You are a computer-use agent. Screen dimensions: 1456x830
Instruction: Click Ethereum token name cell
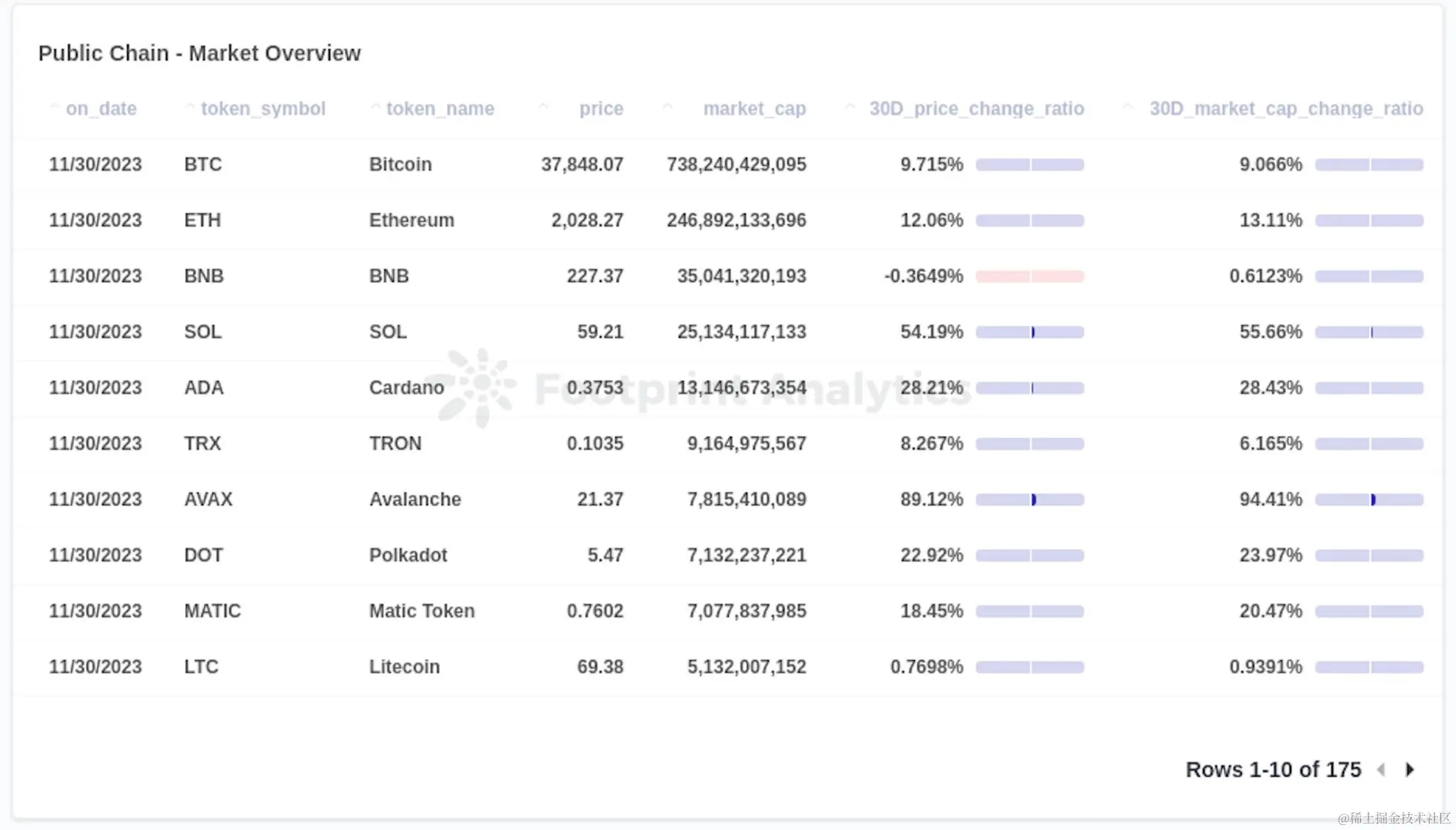point(411,220)
